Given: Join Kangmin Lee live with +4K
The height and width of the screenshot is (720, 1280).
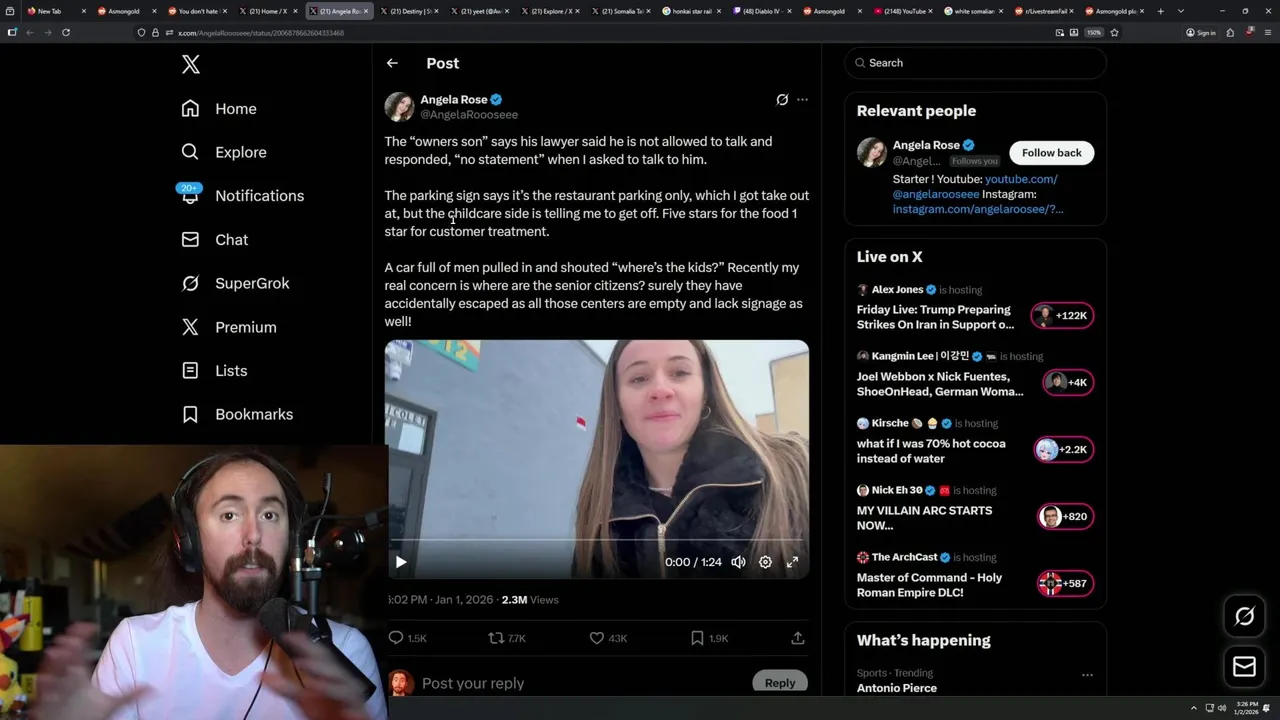Looking at the screenshot, I should 1068,382.
